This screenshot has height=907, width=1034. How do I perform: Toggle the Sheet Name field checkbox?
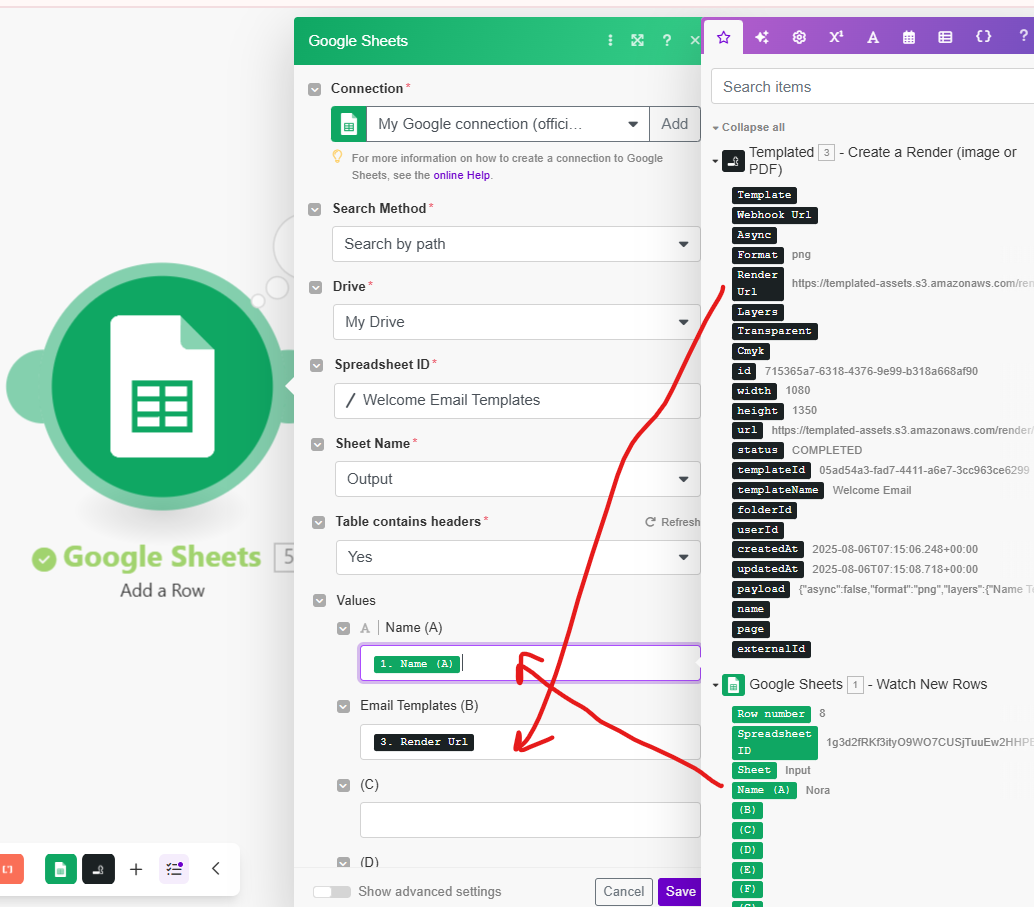317,444
